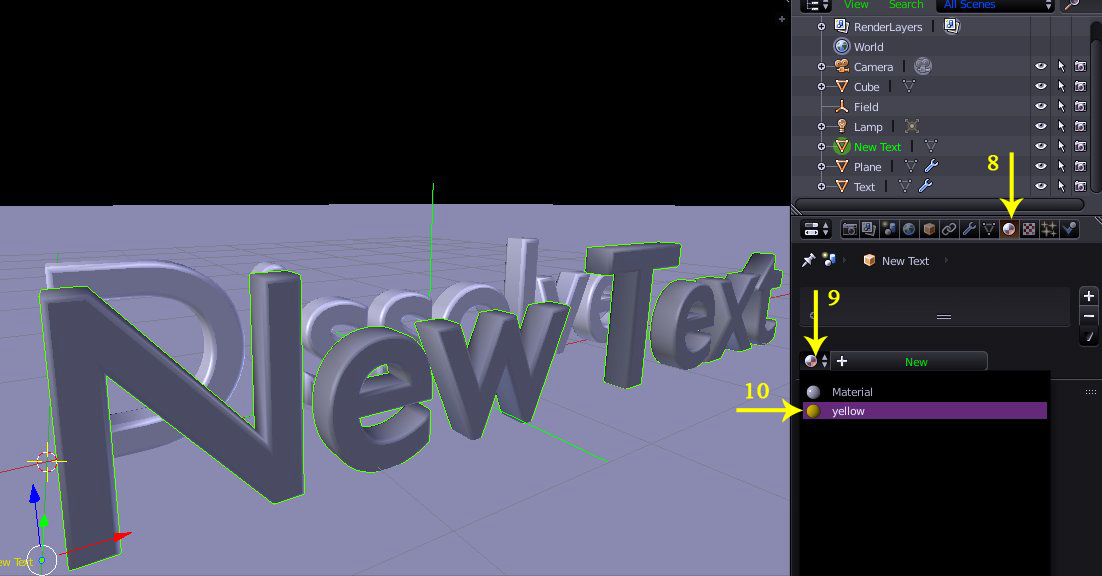Open the View menu in the outliner
1102x576 pixels.
point(856,5)
